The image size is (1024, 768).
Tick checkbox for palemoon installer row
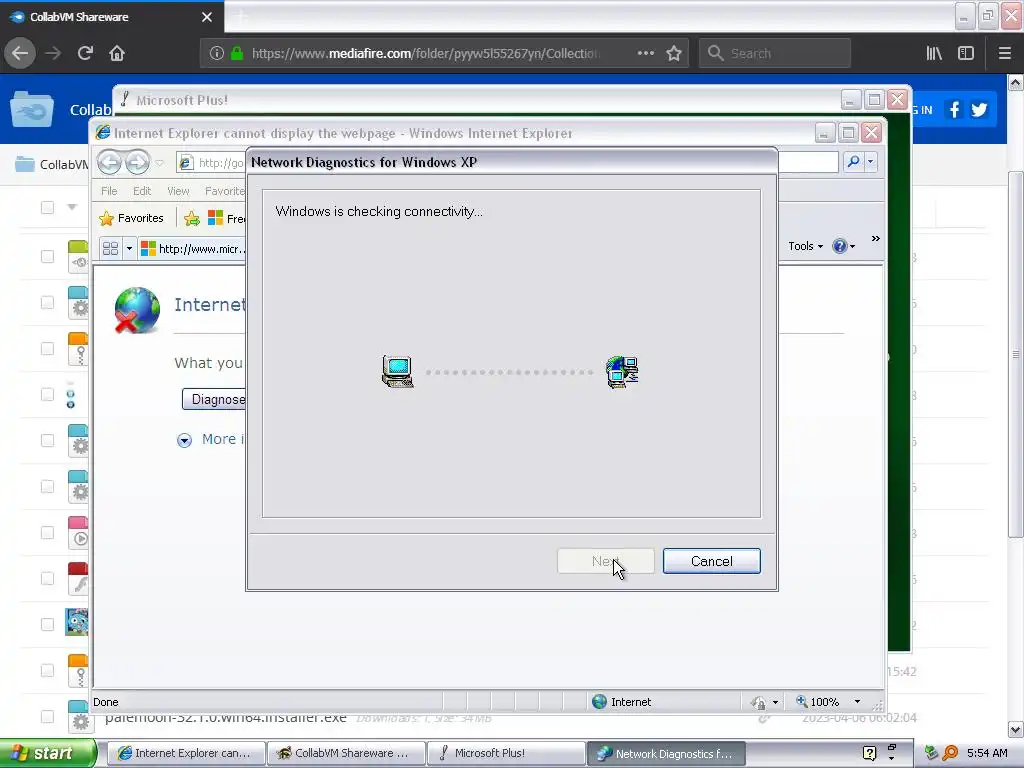47,717
